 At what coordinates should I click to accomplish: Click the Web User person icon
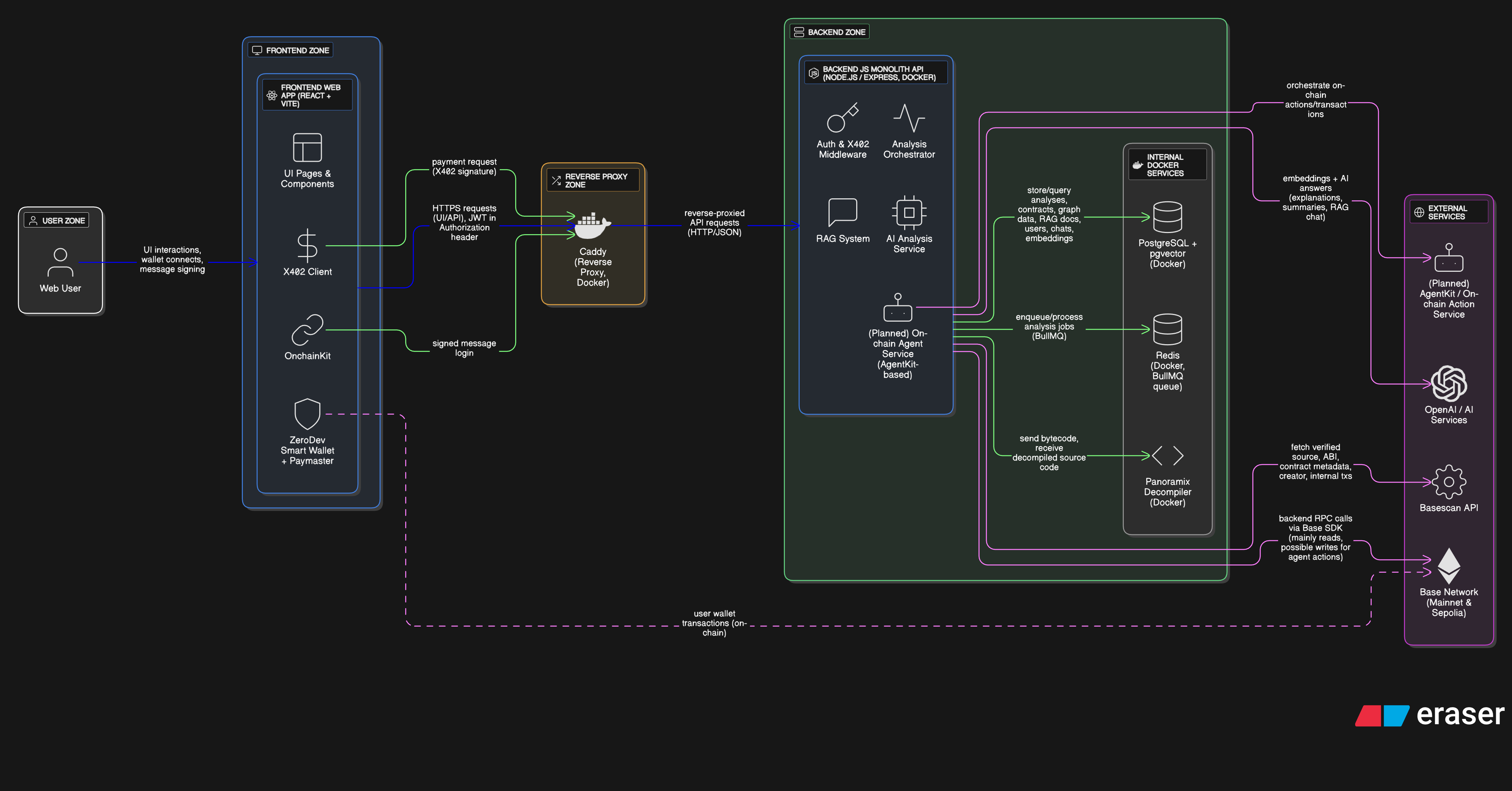click(60, 263)
